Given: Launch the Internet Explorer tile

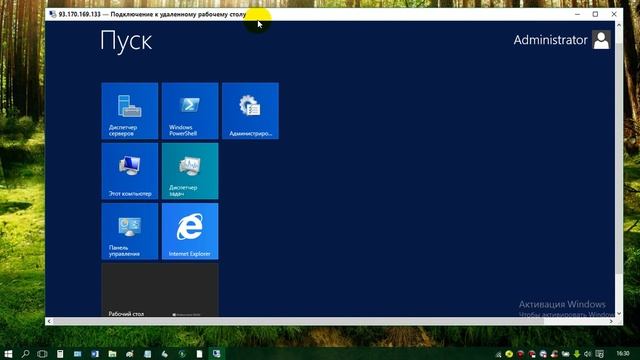Looking at the screenshot, I should 190,231.
